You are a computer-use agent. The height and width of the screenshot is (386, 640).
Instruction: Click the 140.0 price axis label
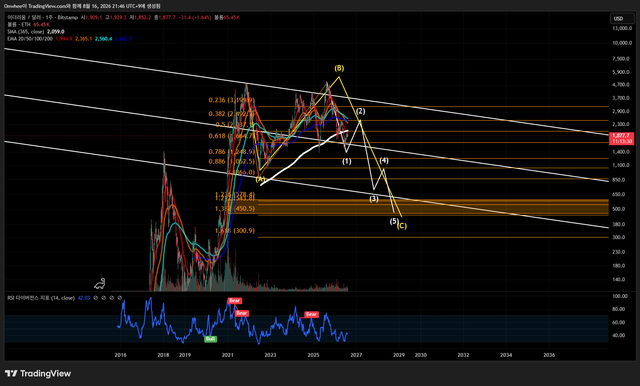[x=619, y=280]
